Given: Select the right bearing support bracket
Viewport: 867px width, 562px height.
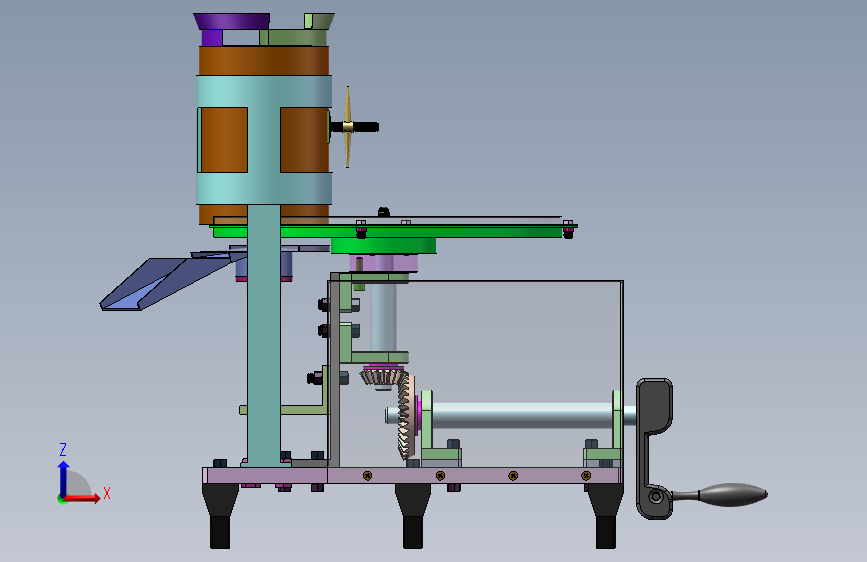Looking at the screenshot, I should click(x=604, y=429).
